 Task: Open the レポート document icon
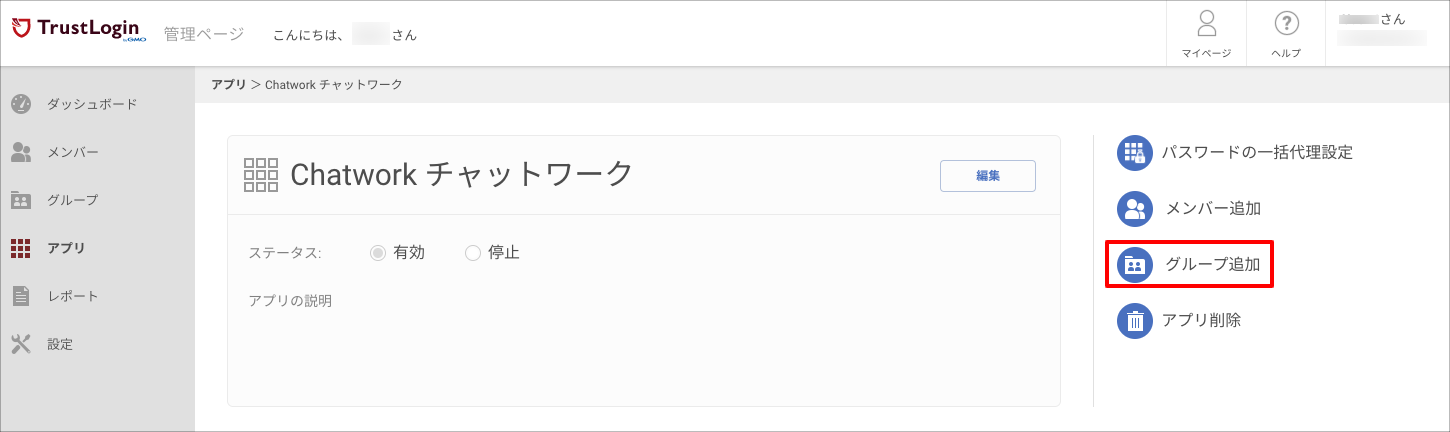[21, 296]
